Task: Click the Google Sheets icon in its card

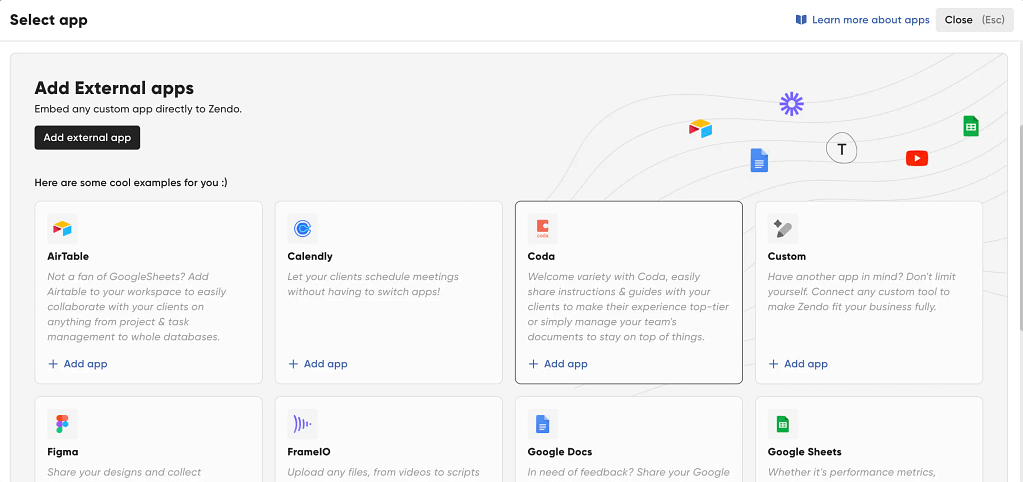Action: click(x=782, y=424)
